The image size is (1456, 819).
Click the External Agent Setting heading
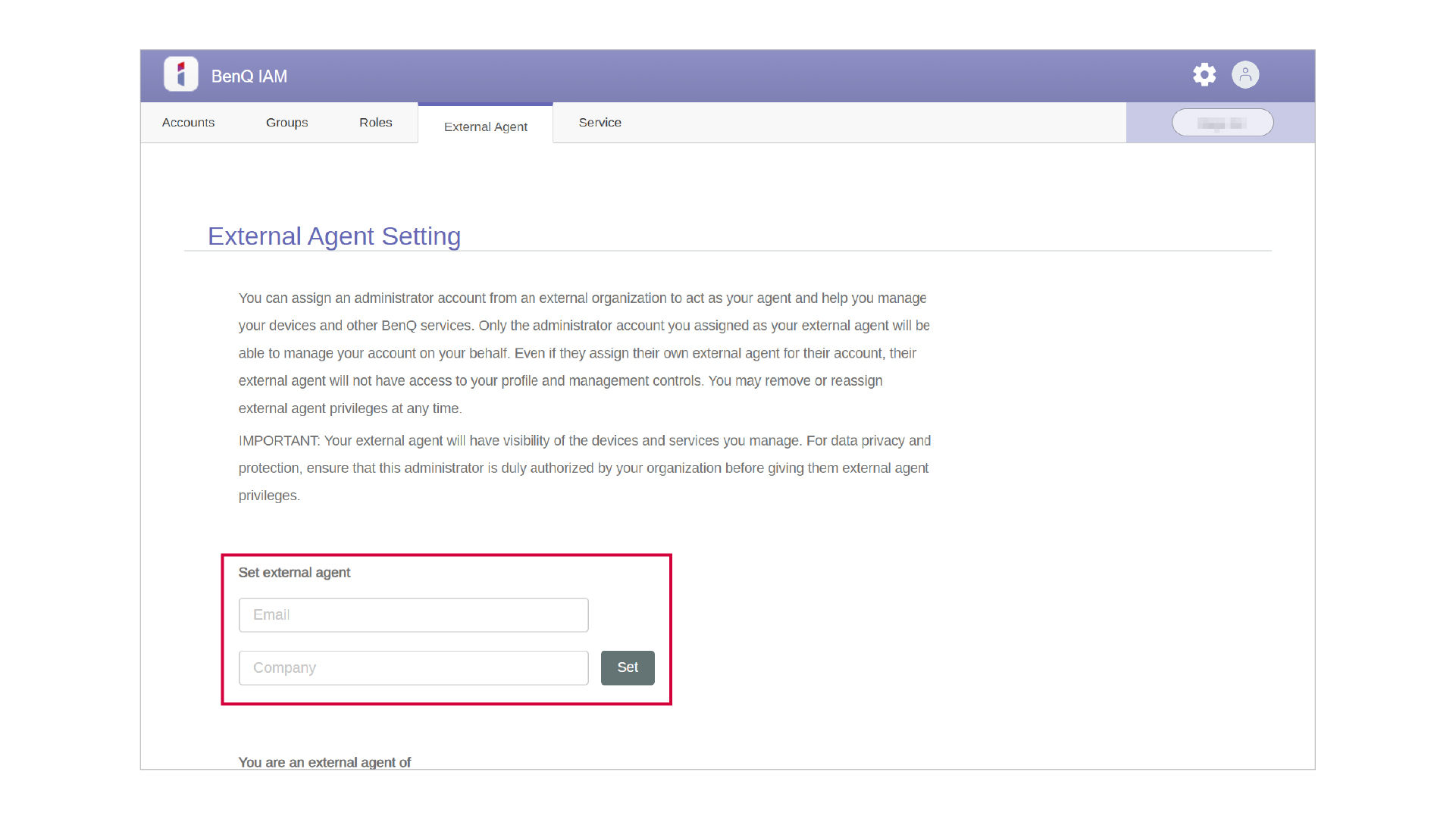pyautogui.click(x=333, y=236)
